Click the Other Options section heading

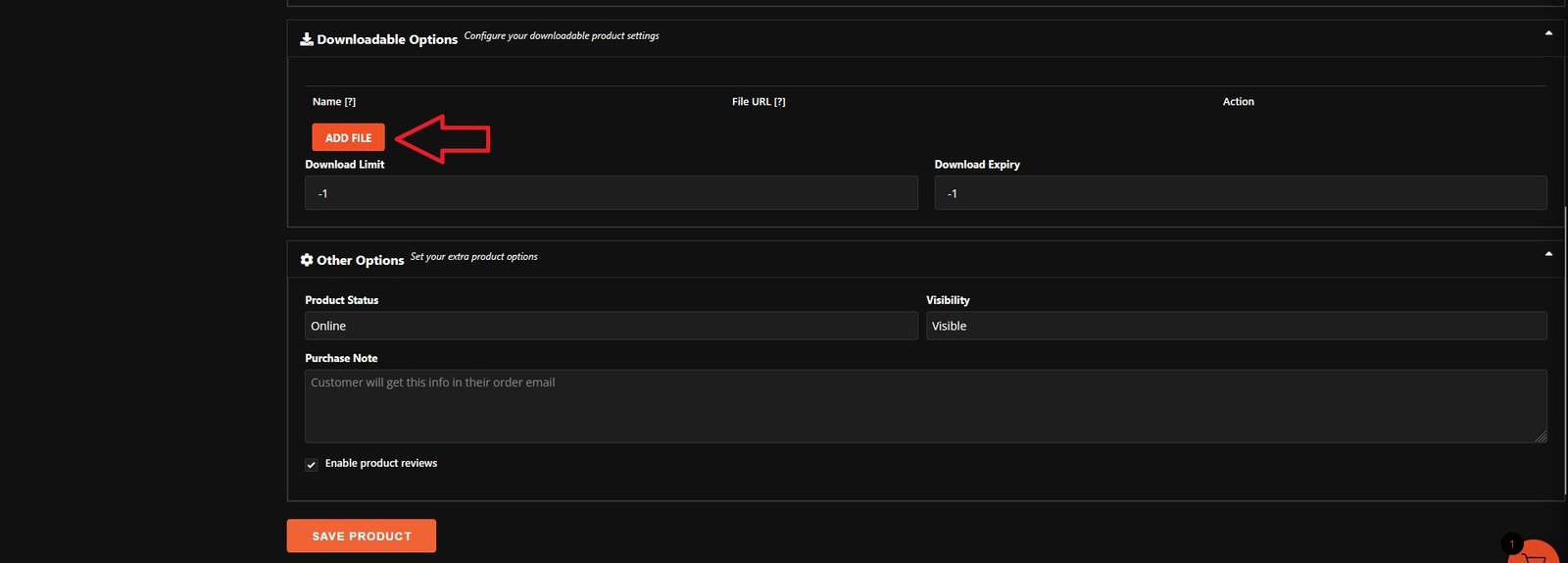(360, 260)
